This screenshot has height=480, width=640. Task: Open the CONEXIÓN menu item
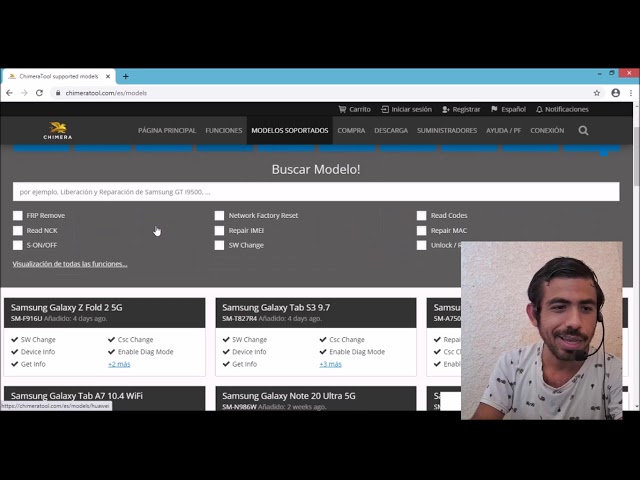coord(547,131)
